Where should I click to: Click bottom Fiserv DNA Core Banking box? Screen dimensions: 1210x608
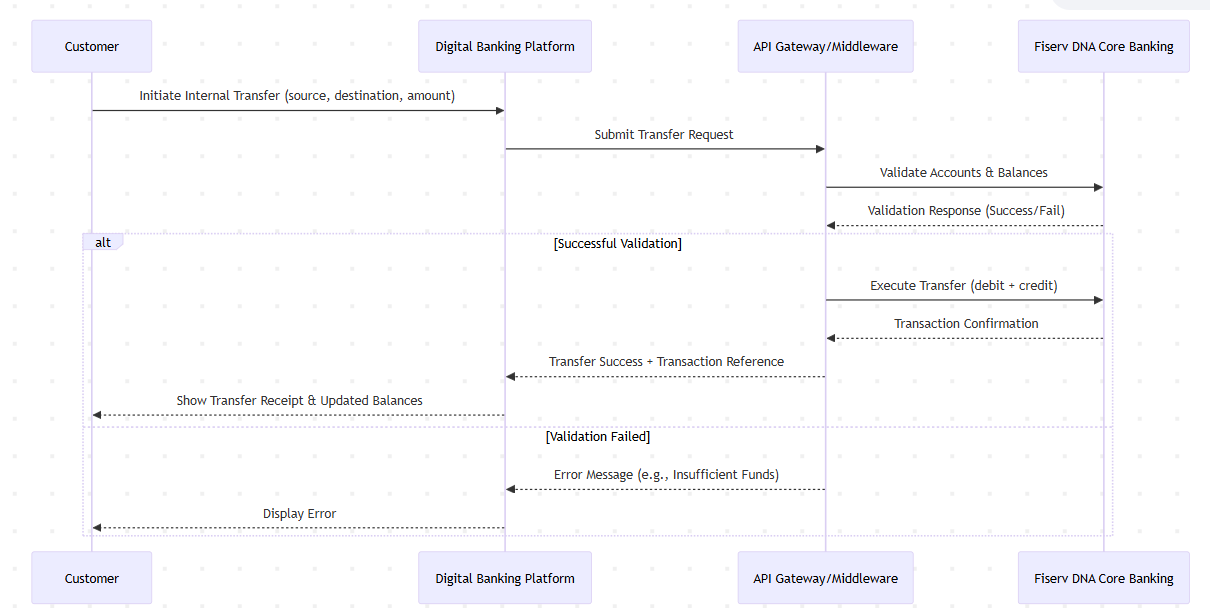pos(1103,578)
